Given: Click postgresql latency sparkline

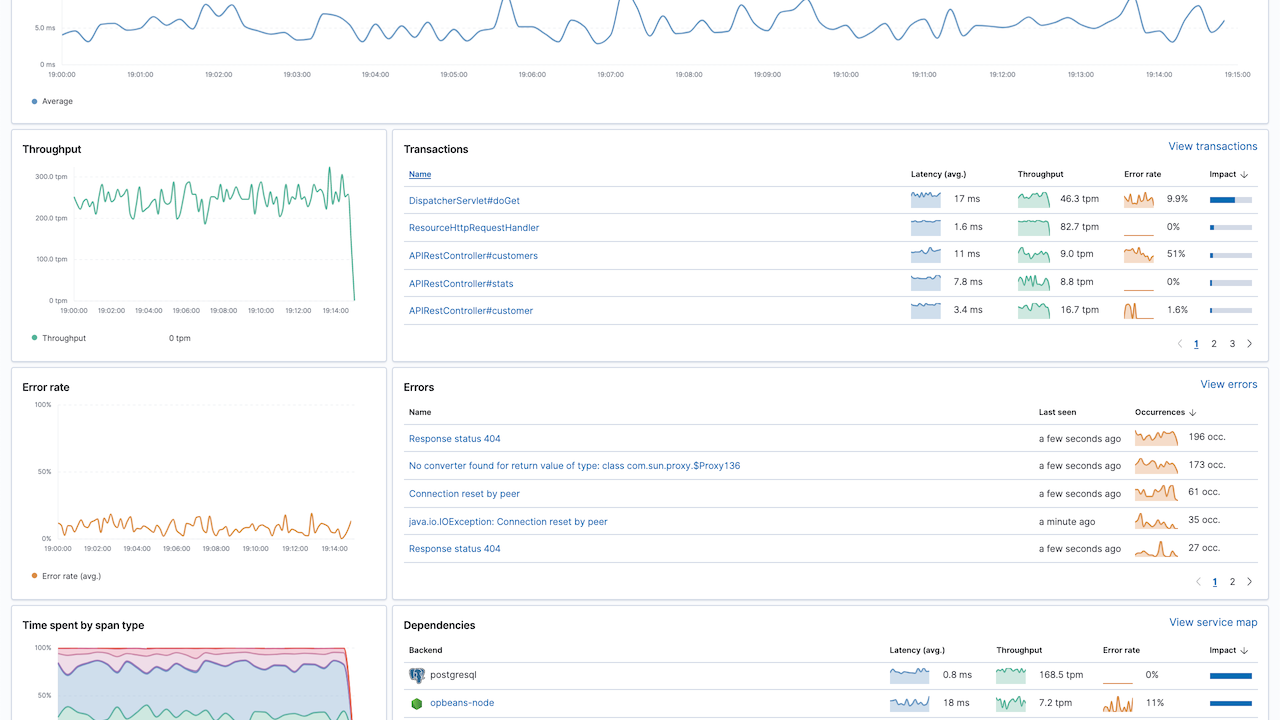Looking at the screenshot, I should pos(910,675).
